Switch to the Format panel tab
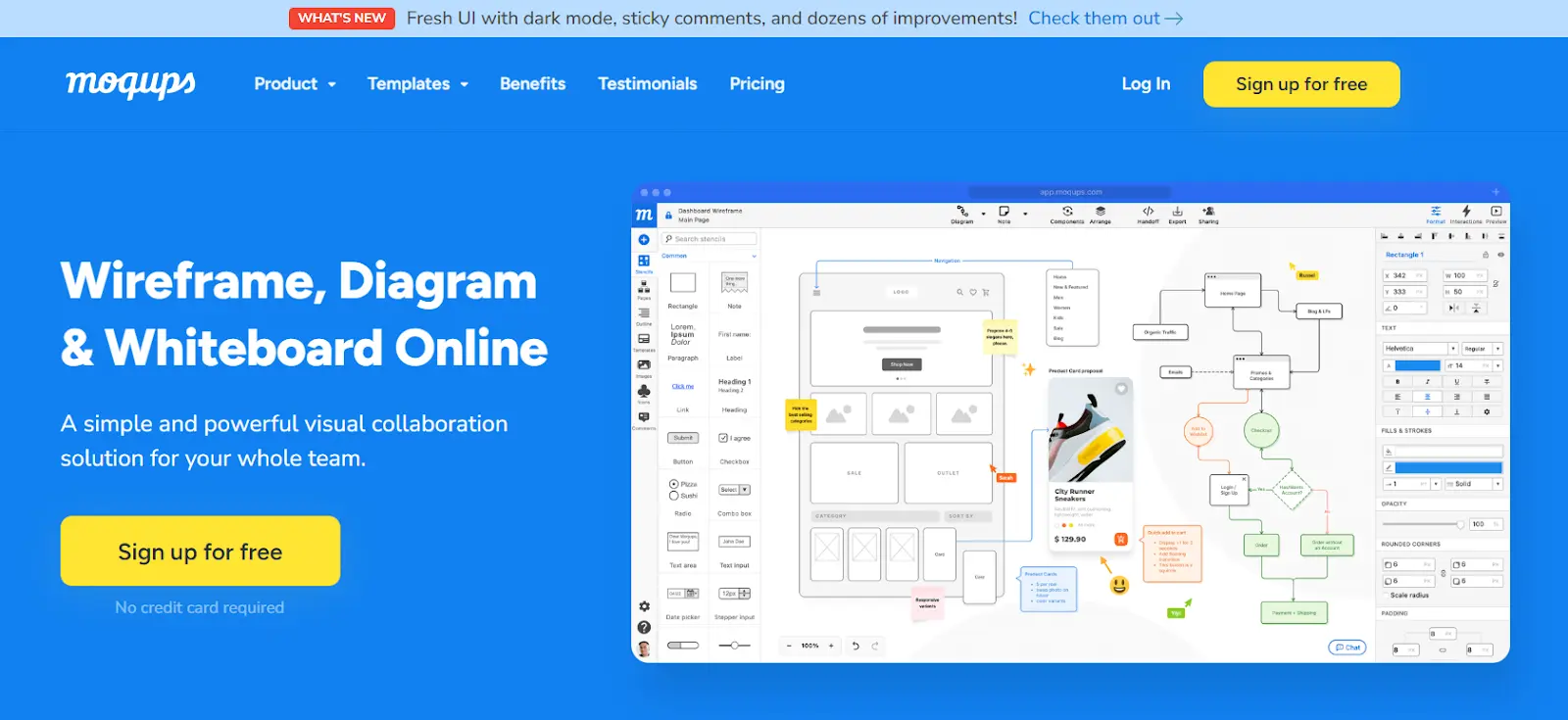The image size is (1568, 720). [1436, 215]
